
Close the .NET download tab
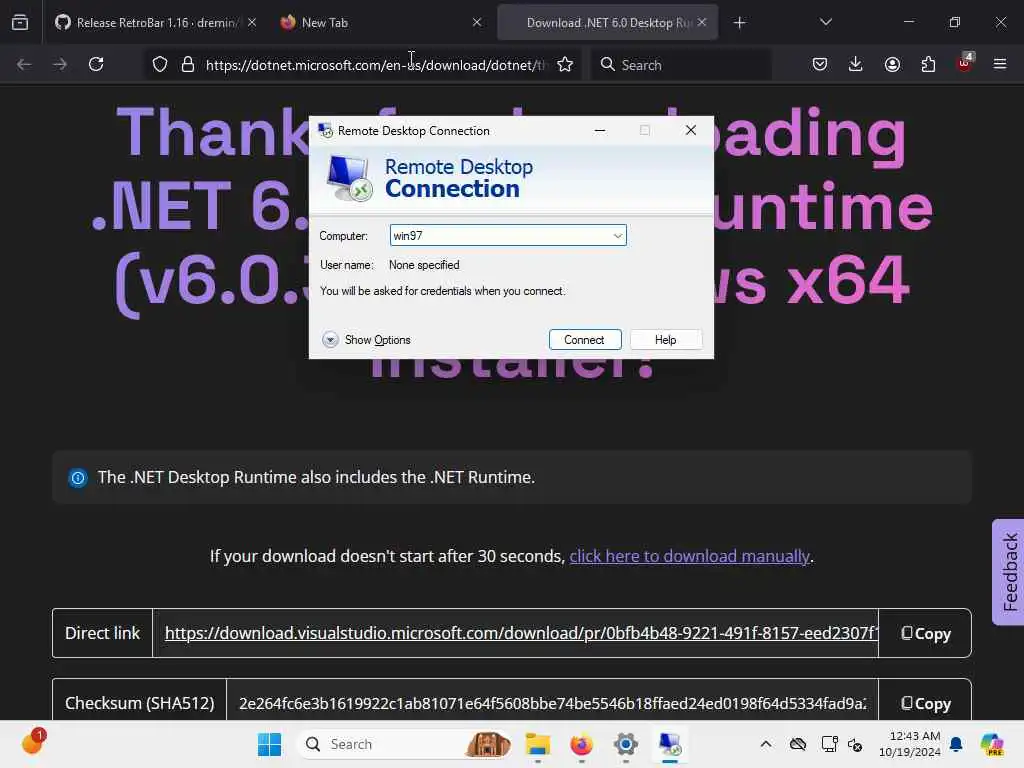coord(702,22)
